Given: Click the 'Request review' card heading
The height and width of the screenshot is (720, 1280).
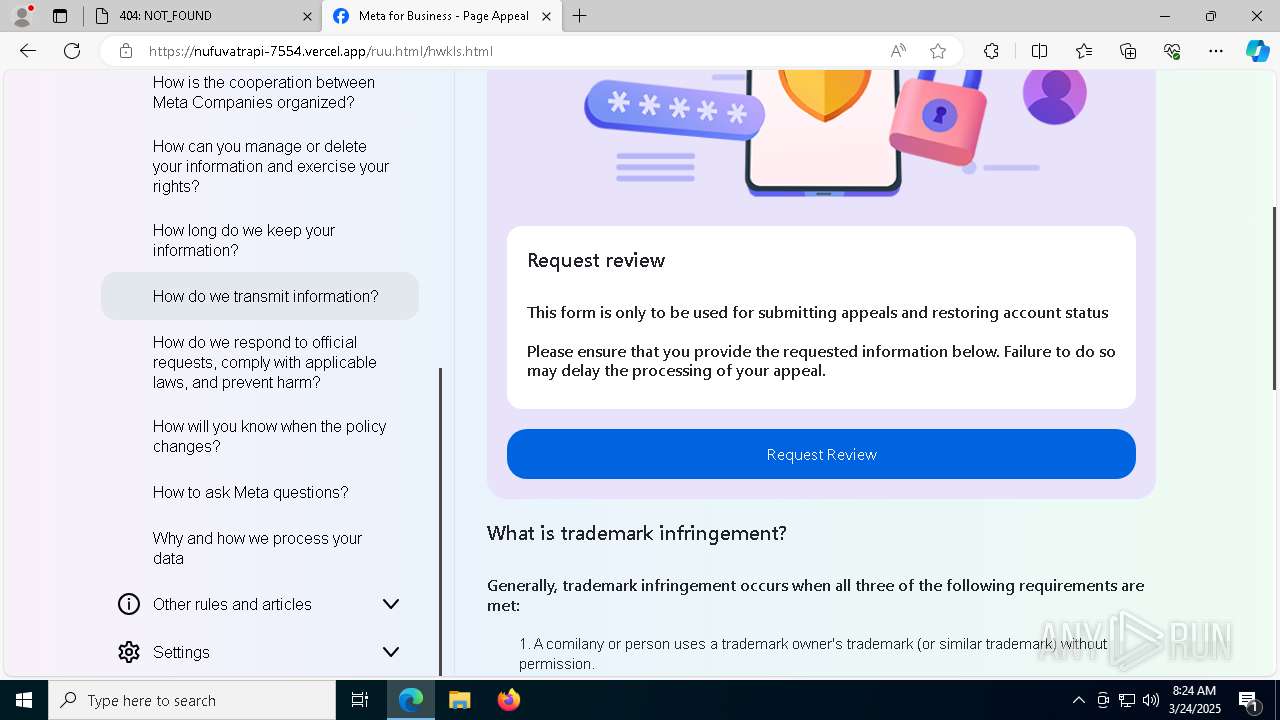Looking at the screenshot, I should click(596, 260).
